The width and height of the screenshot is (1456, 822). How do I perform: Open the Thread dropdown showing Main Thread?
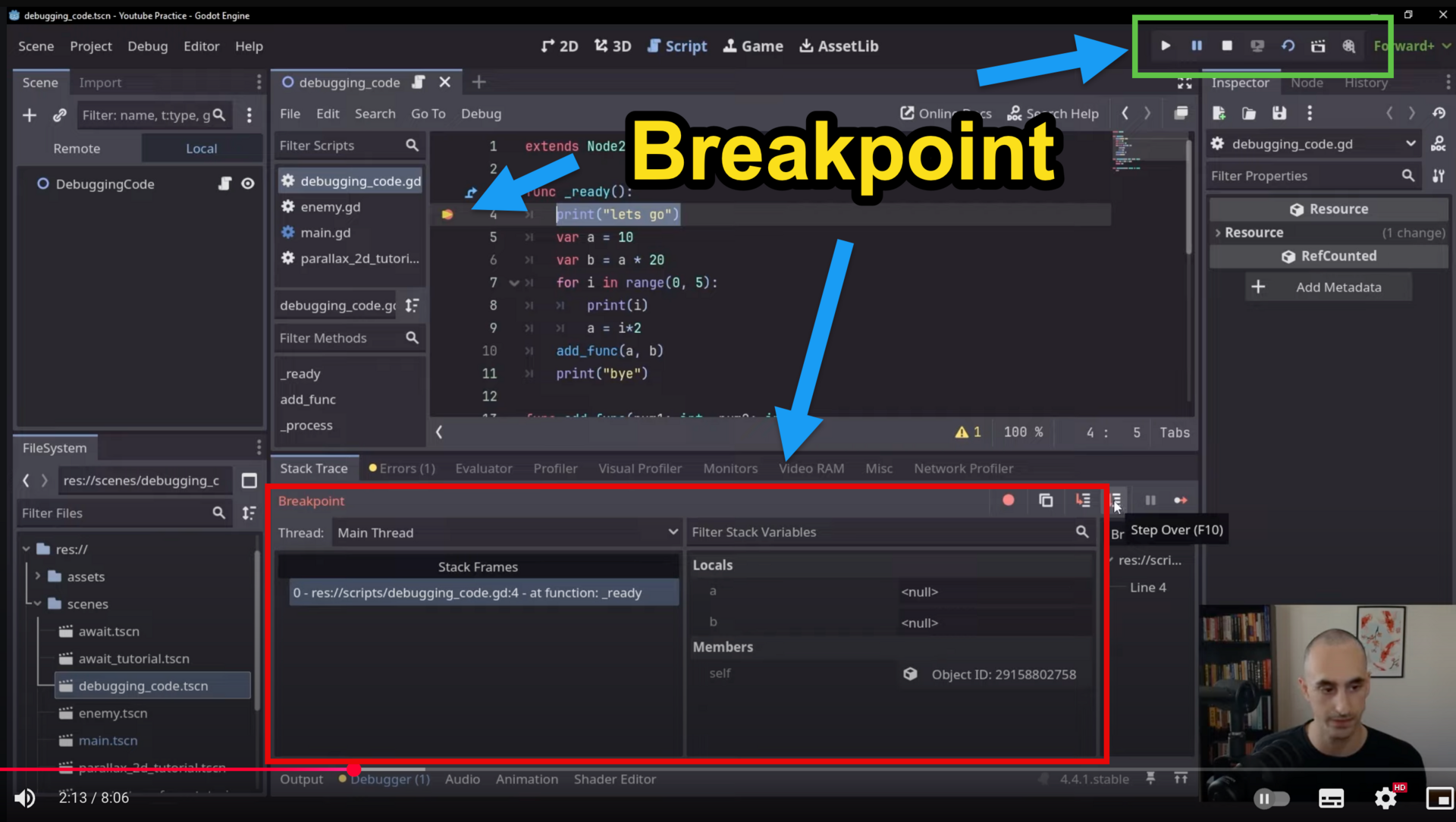coord(507,533)
